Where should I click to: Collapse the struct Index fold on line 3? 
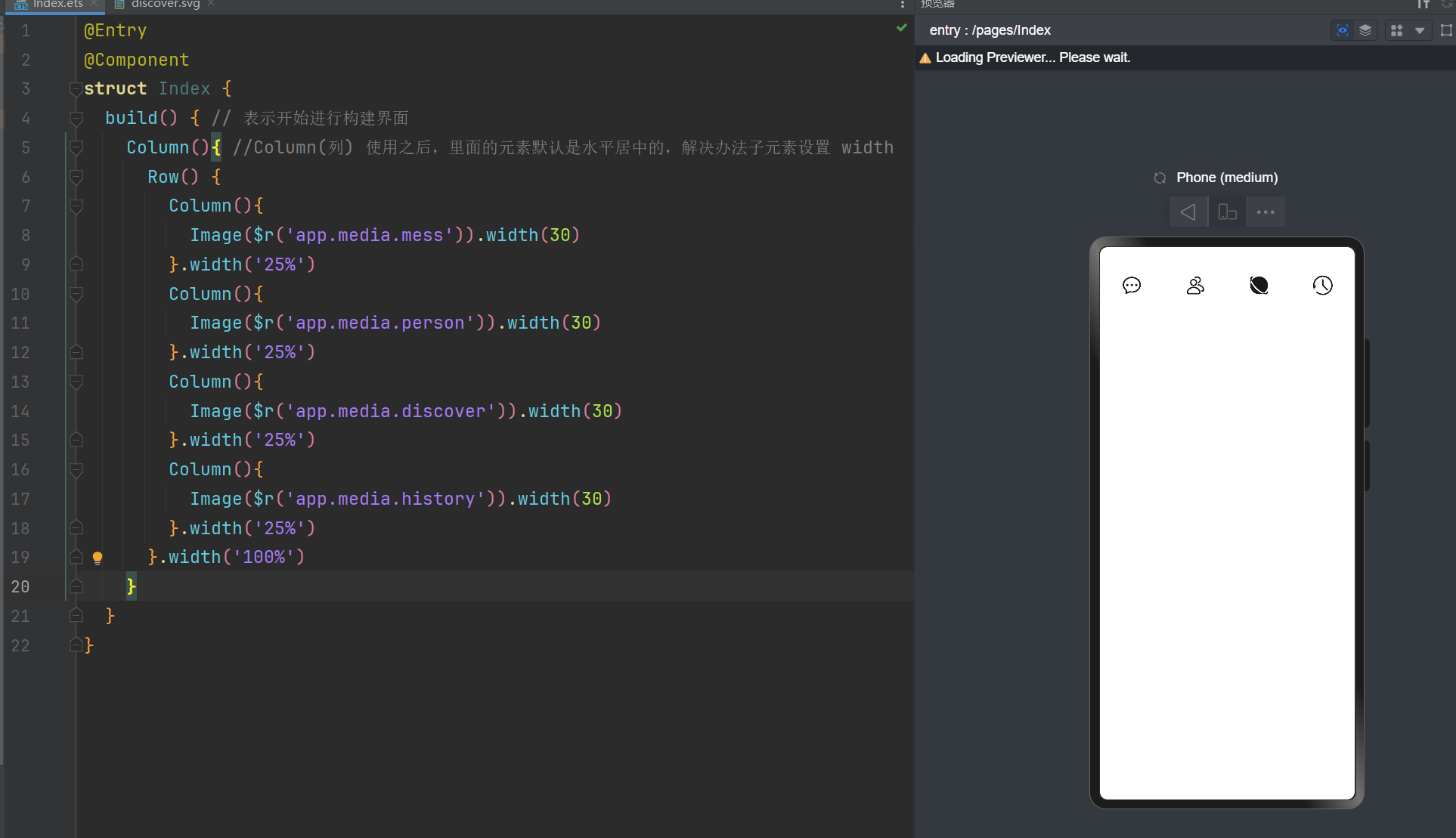(76, 89)
